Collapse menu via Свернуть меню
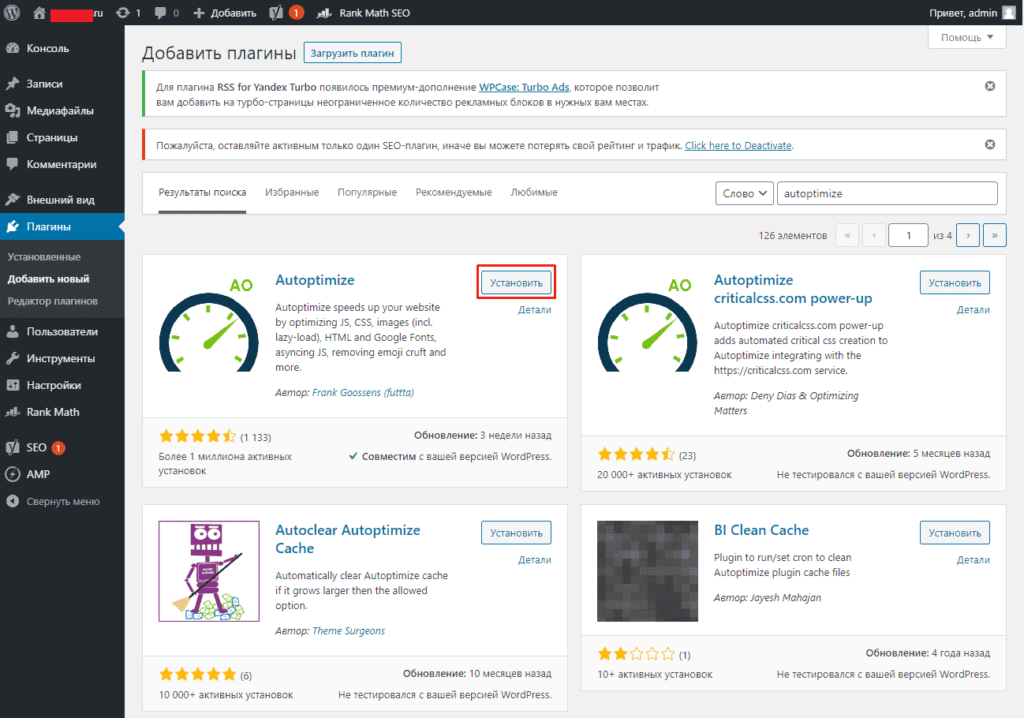1024x718 pixels. (62, 501)
